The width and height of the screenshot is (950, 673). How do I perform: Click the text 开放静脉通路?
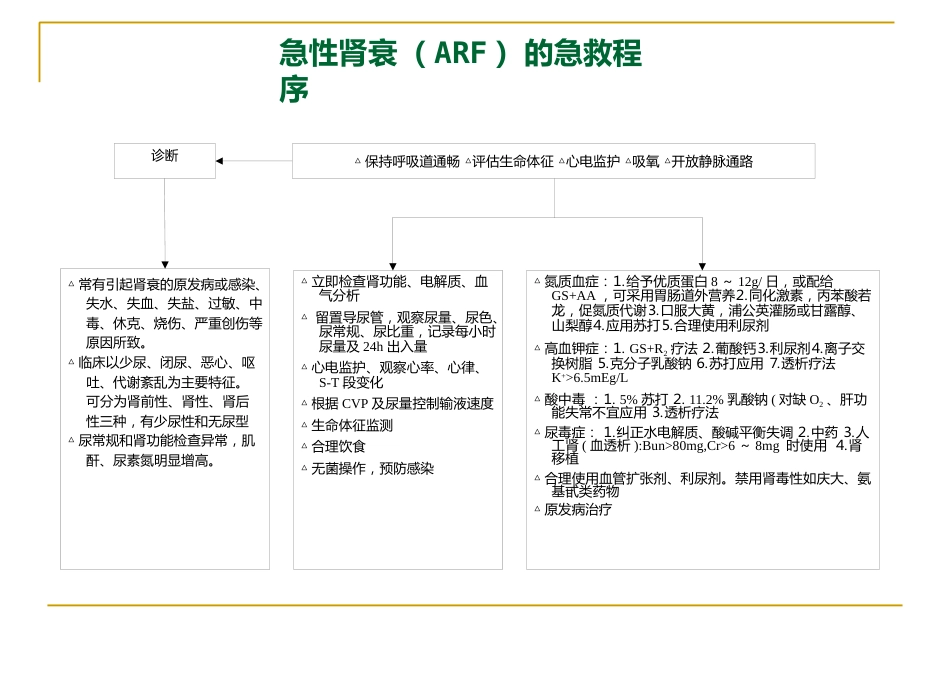[712, 162]
